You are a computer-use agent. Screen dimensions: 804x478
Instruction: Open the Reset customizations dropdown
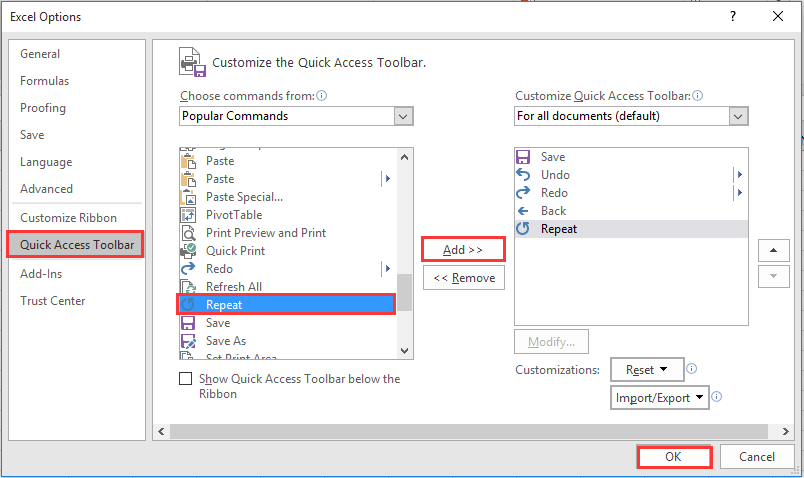(646, 370)
